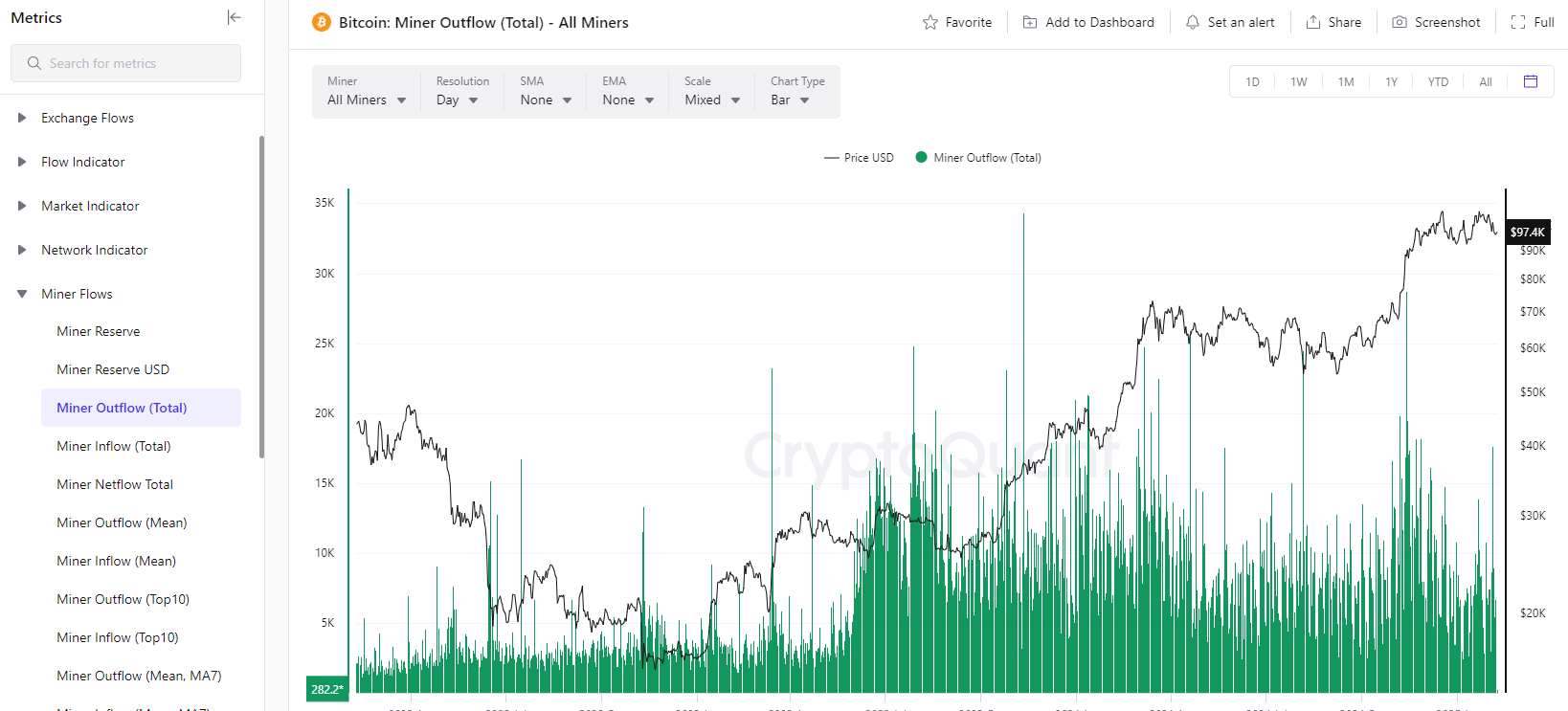
Task: Click the search magnifier icon
Action: (34, 63)
